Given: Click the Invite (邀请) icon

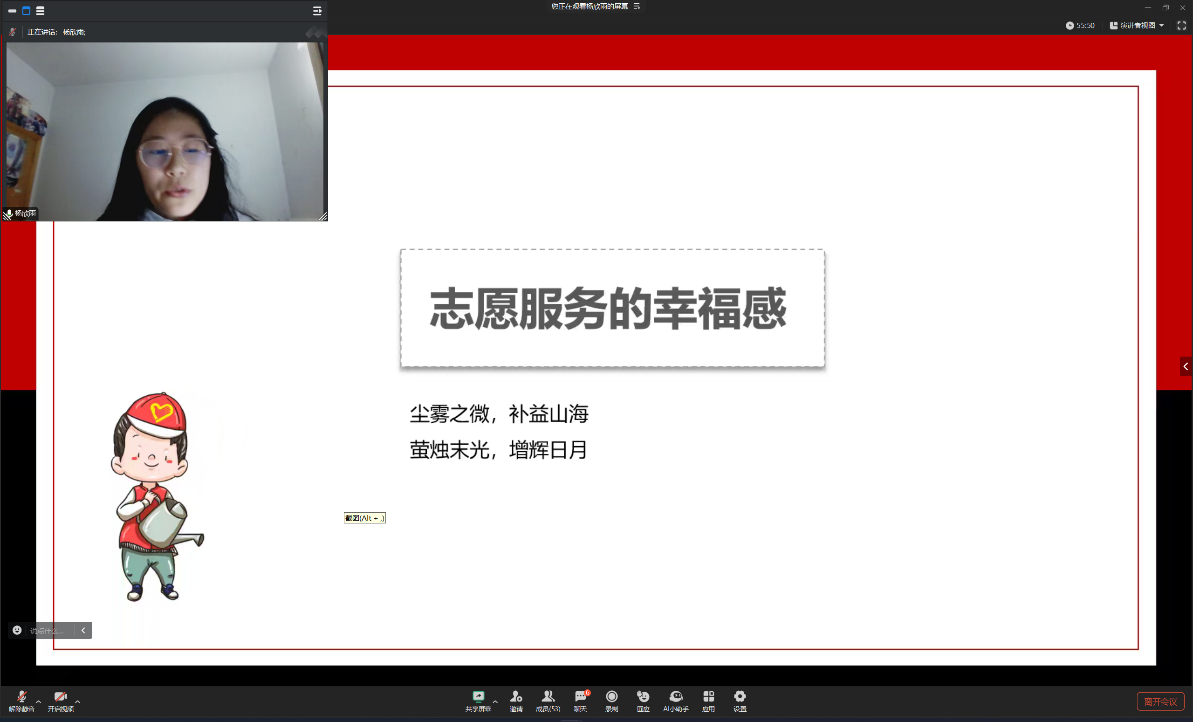Looking at the screenshot, I should click(516, 699).
